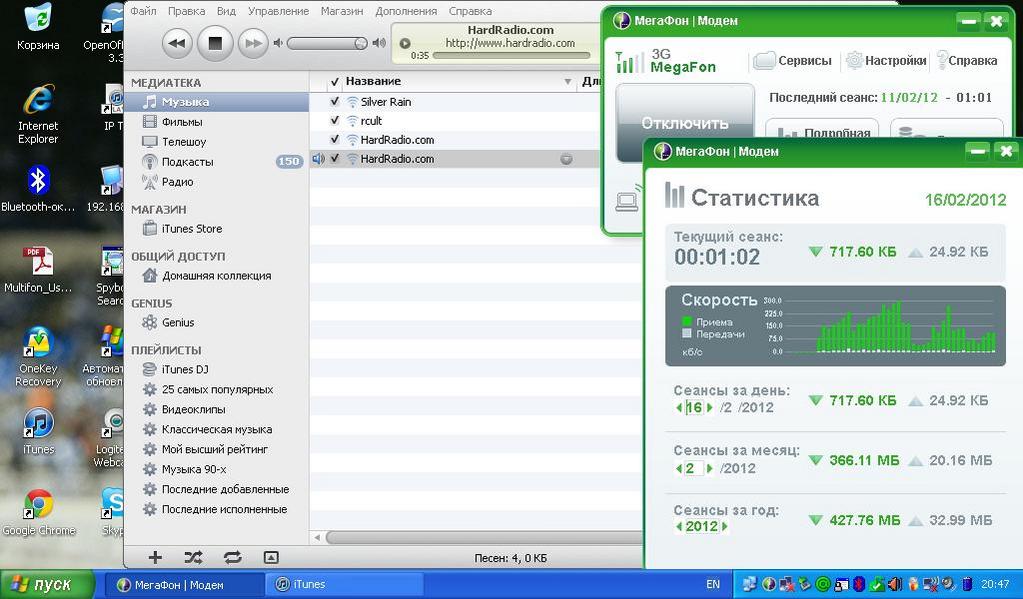
Task: Go to the previous month in Сеансы за месяц
Action: coord(679,468)
